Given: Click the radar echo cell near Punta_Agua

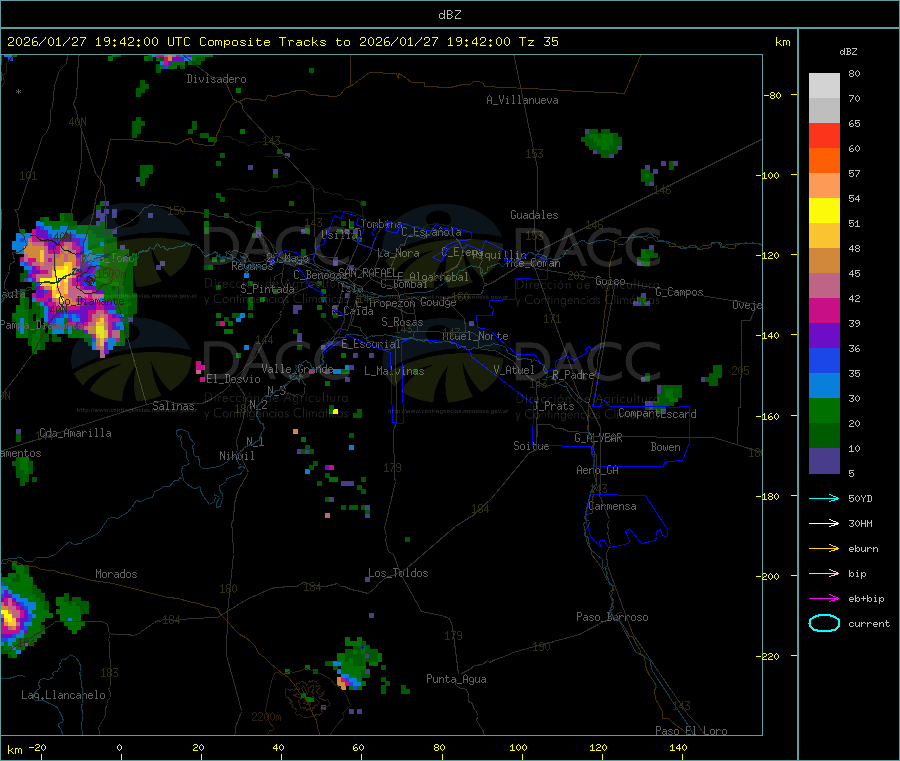Looking at the screenshot, I should click(356, 664).
